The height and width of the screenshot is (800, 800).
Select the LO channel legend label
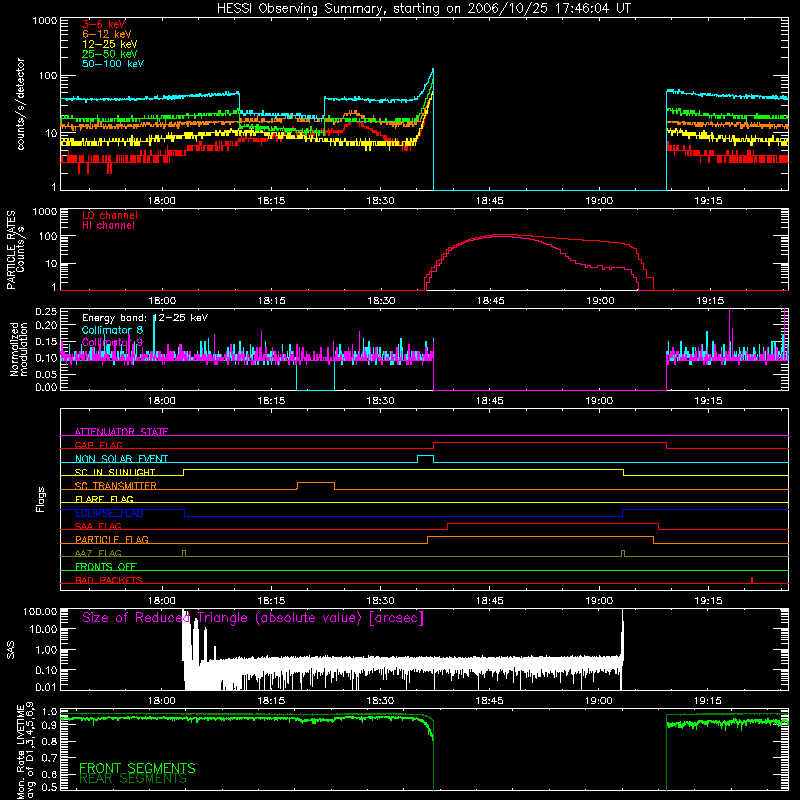[110, 215]
